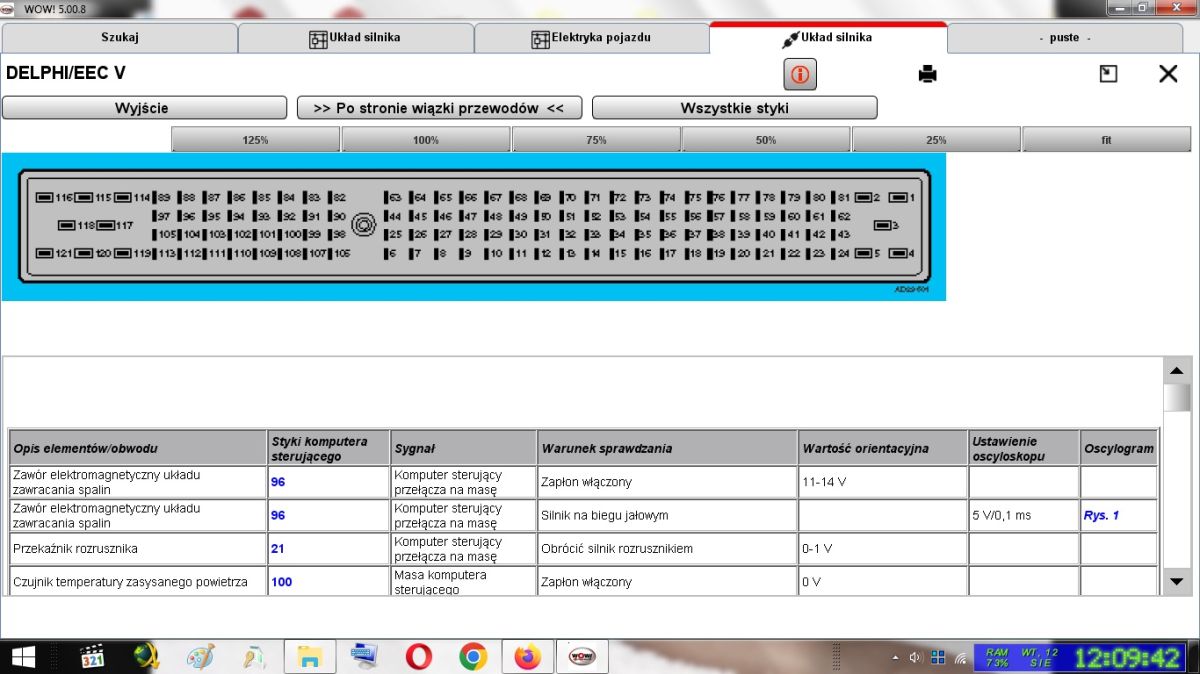Set zoom to 50%
The width and height of the screenshot is (1200, 674).
click(x=766, y=140)
